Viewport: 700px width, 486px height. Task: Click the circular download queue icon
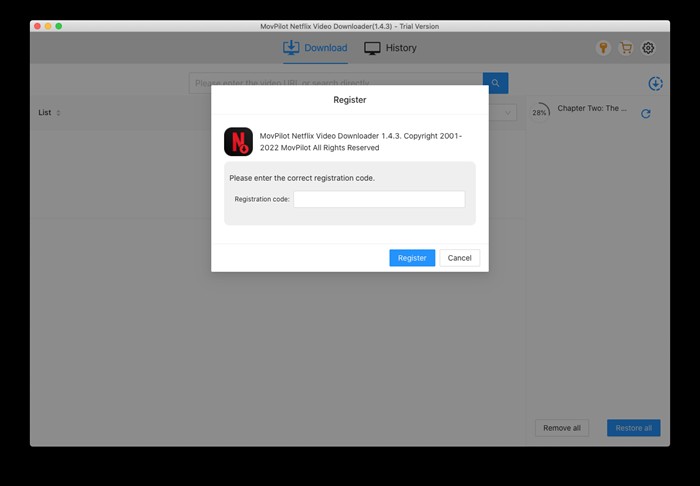point(655,83)
